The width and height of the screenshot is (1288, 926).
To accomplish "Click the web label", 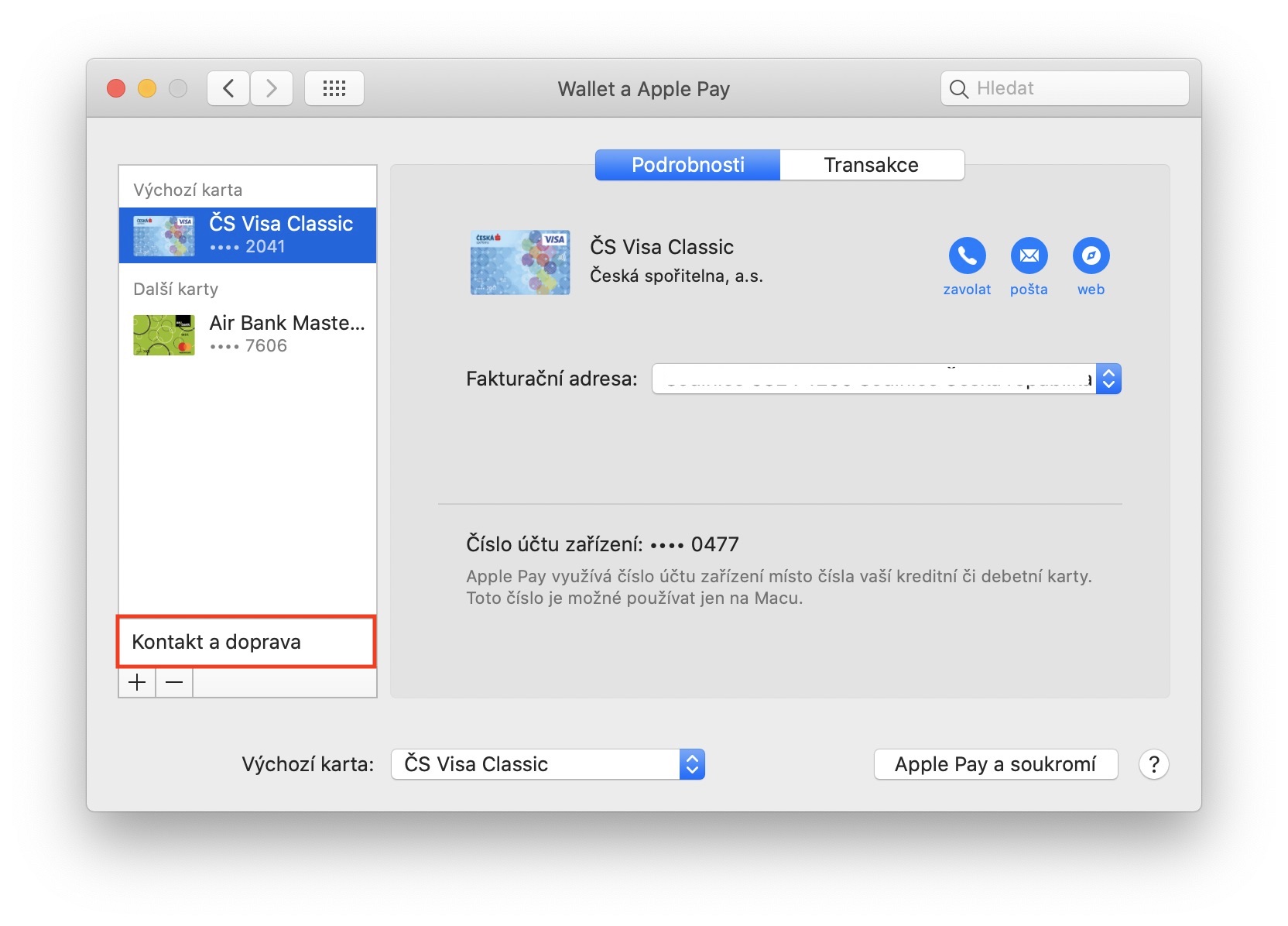I will (1091, 290).
